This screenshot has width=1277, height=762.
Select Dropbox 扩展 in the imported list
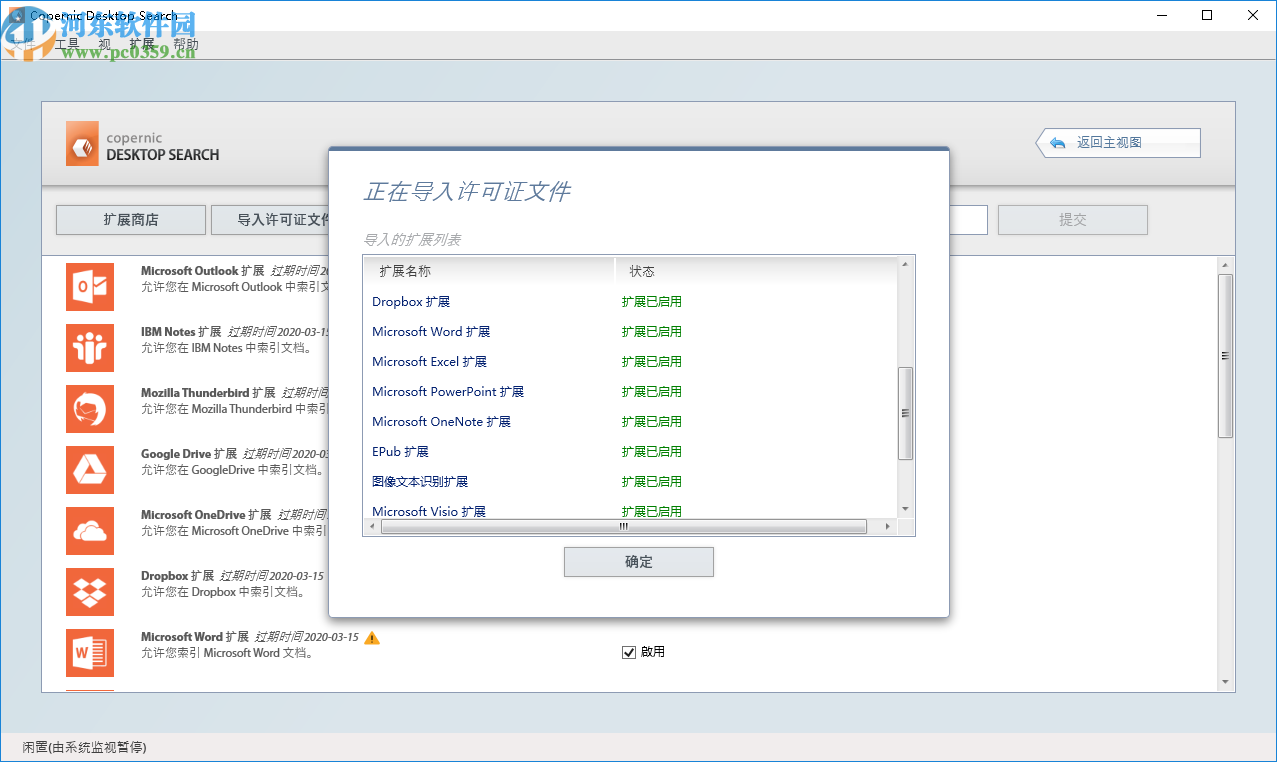(x=410, y=301)
